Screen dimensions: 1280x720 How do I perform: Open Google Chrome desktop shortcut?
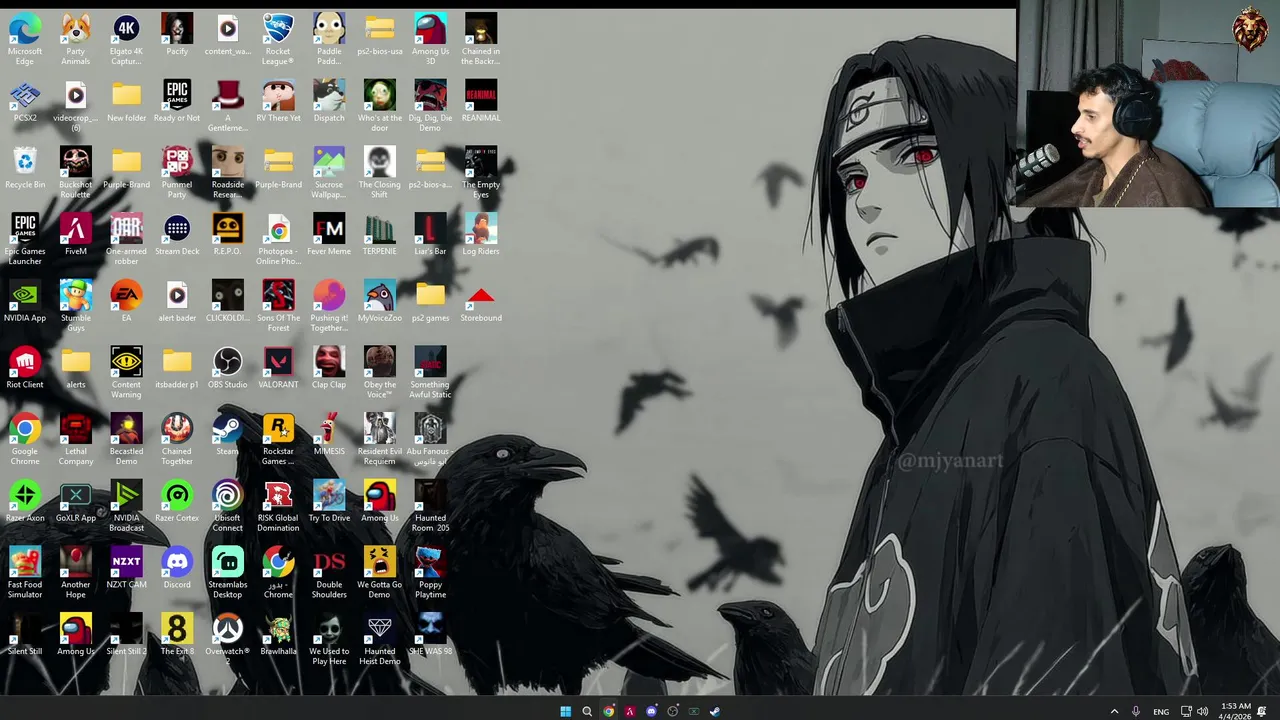point(25,440)
